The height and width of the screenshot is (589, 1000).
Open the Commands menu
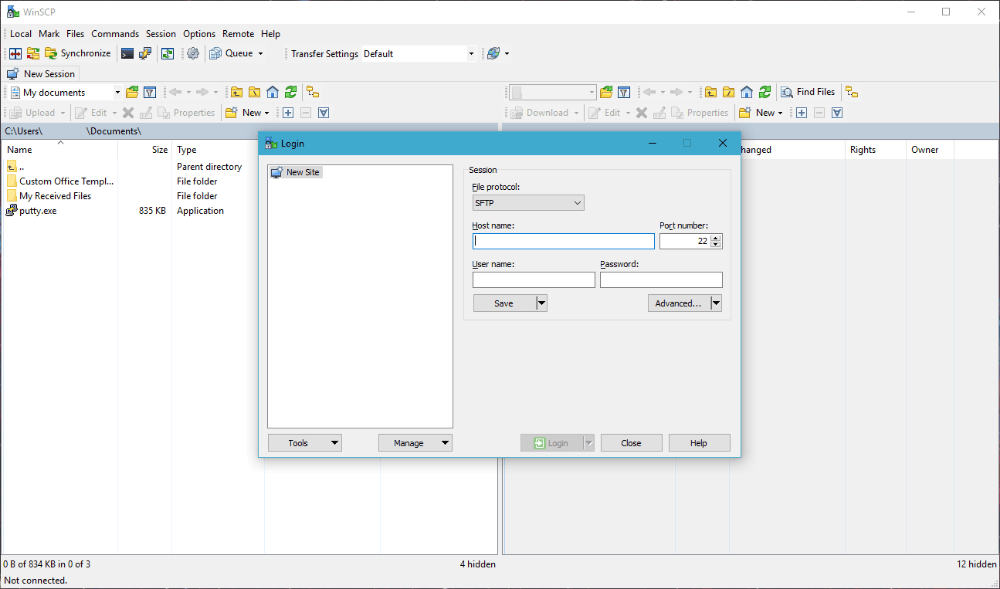tap(115, 34)
